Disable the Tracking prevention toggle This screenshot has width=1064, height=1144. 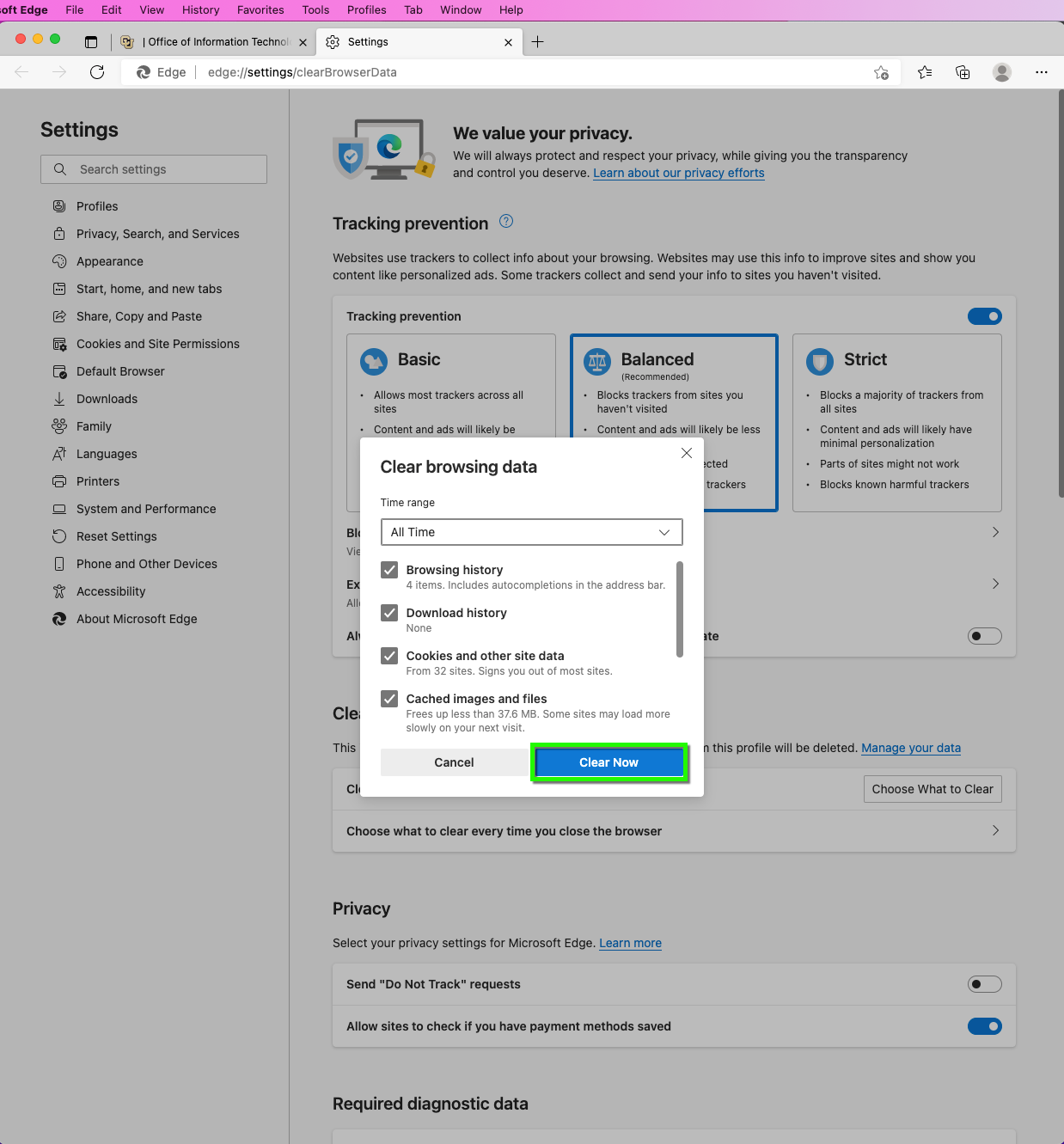(984, 315)
